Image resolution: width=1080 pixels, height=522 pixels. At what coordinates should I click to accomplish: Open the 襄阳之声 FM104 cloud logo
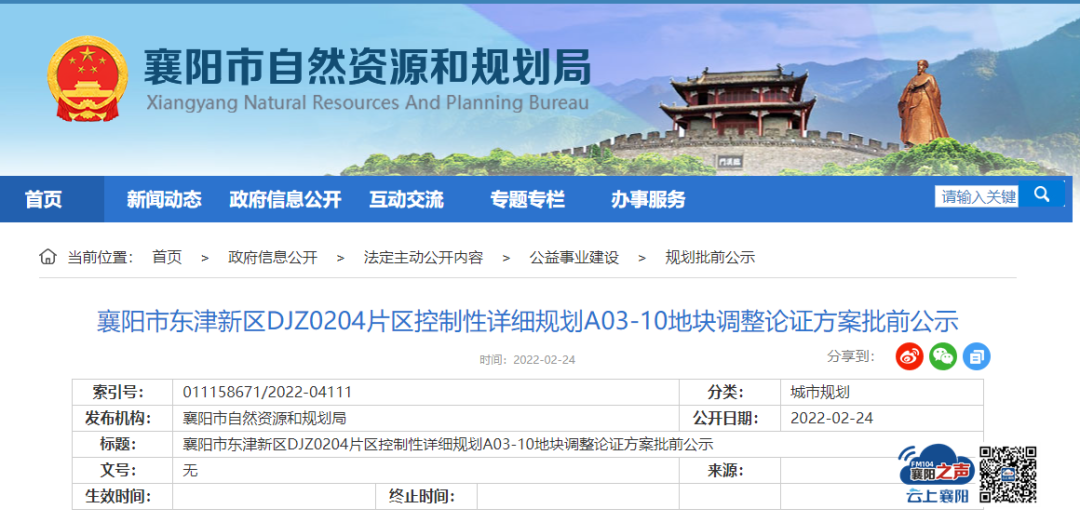click(936, 466)
